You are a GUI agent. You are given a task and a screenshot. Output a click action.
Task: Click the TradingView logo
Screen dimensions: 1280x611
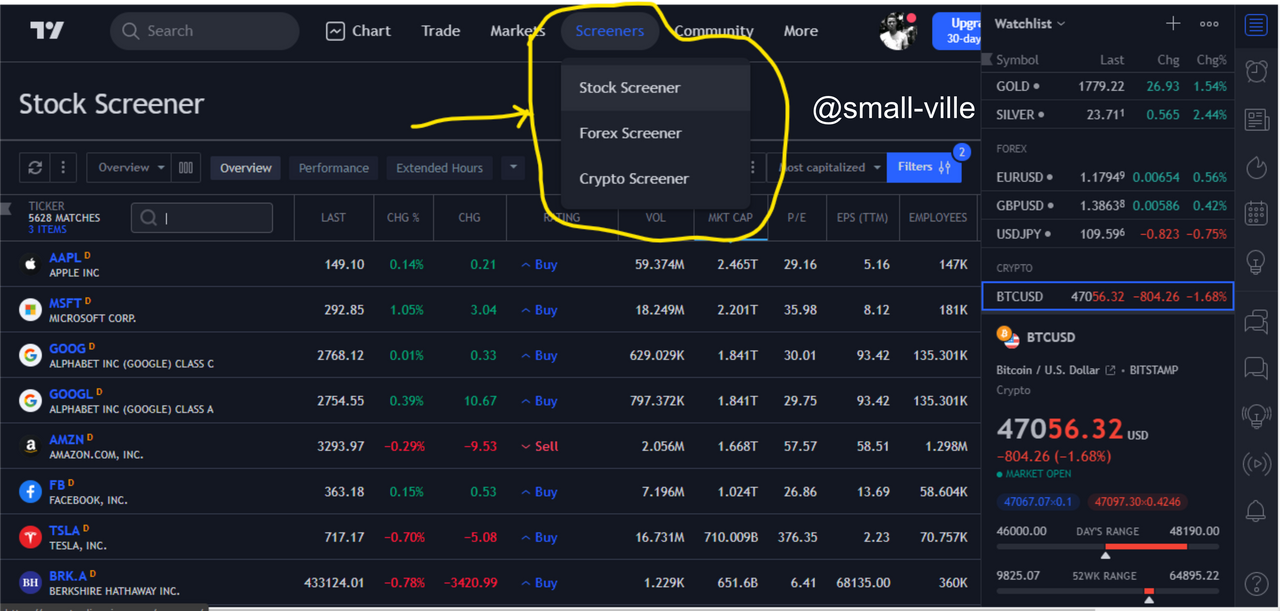(x=47, y=31)
